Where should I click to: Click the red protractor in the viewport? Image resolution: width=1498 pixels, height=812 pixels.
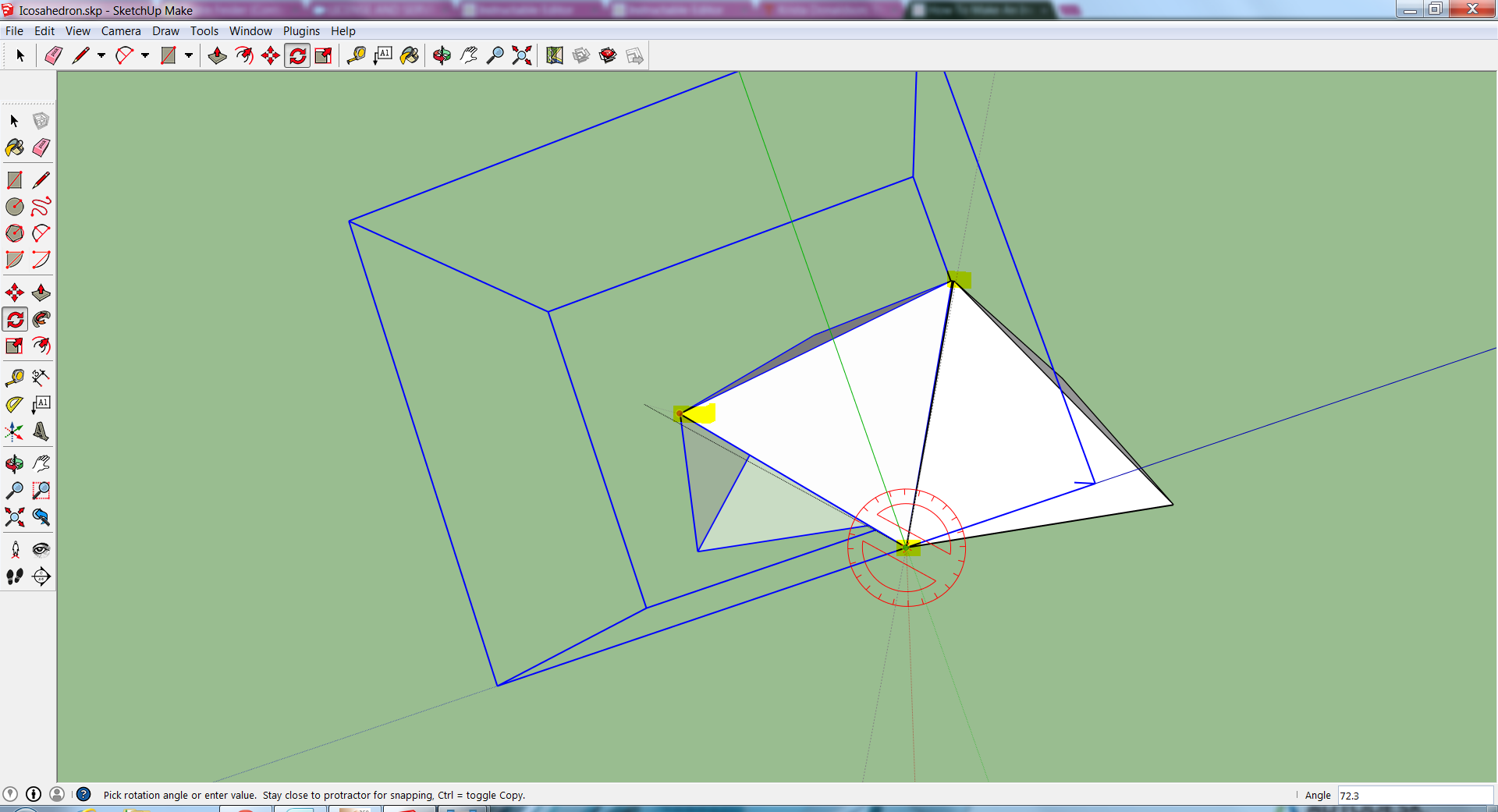click(907, 548)
